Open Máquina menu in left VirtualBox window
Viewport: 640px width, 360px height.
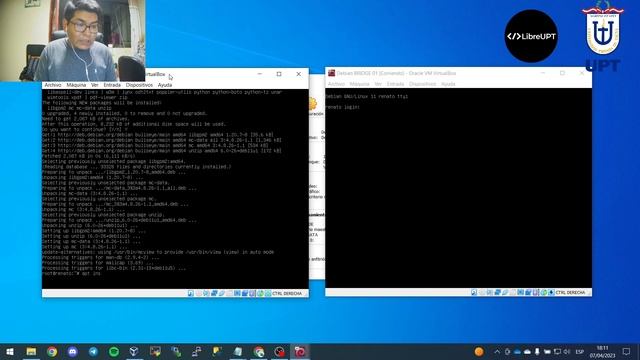(x=76, y=85)
